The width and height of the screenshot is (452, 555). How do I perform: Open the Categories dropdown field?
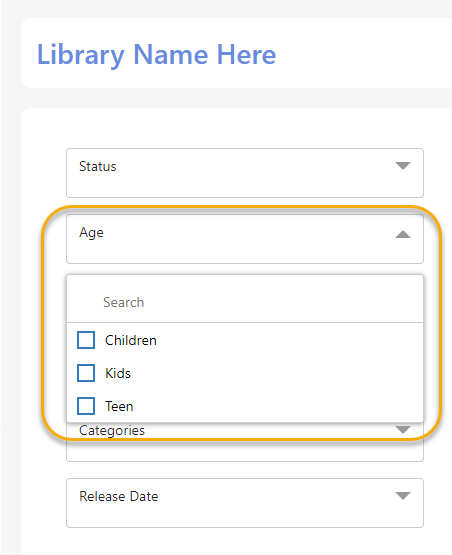point(245,442)
